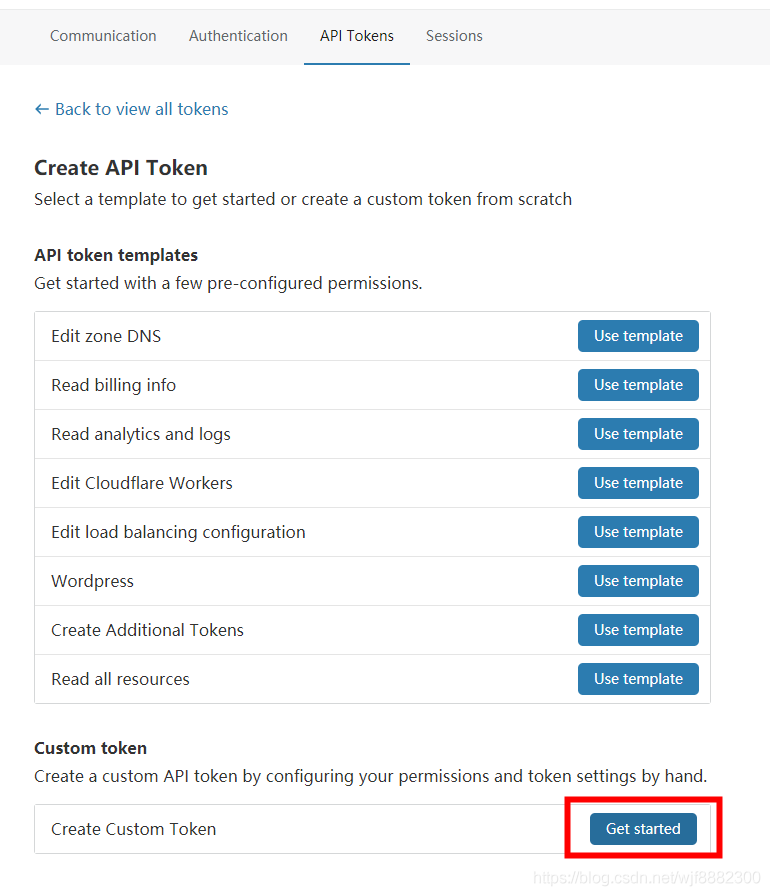Screen dimensions: 770x896
Task: Click the back arrow icon
Action: [x=41, y=109]
